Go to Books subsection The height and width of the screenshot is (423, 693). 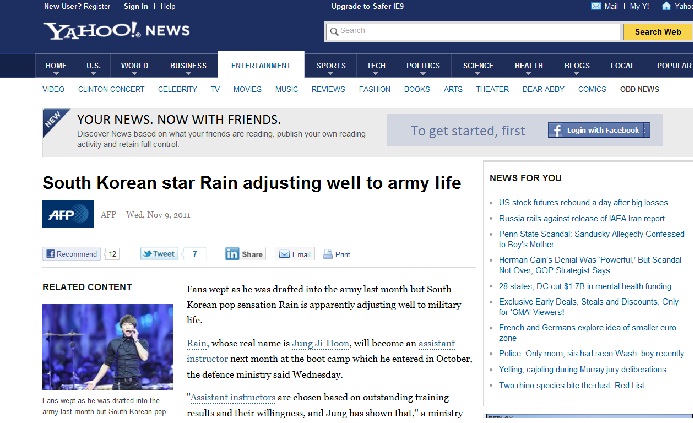[417, 89]
